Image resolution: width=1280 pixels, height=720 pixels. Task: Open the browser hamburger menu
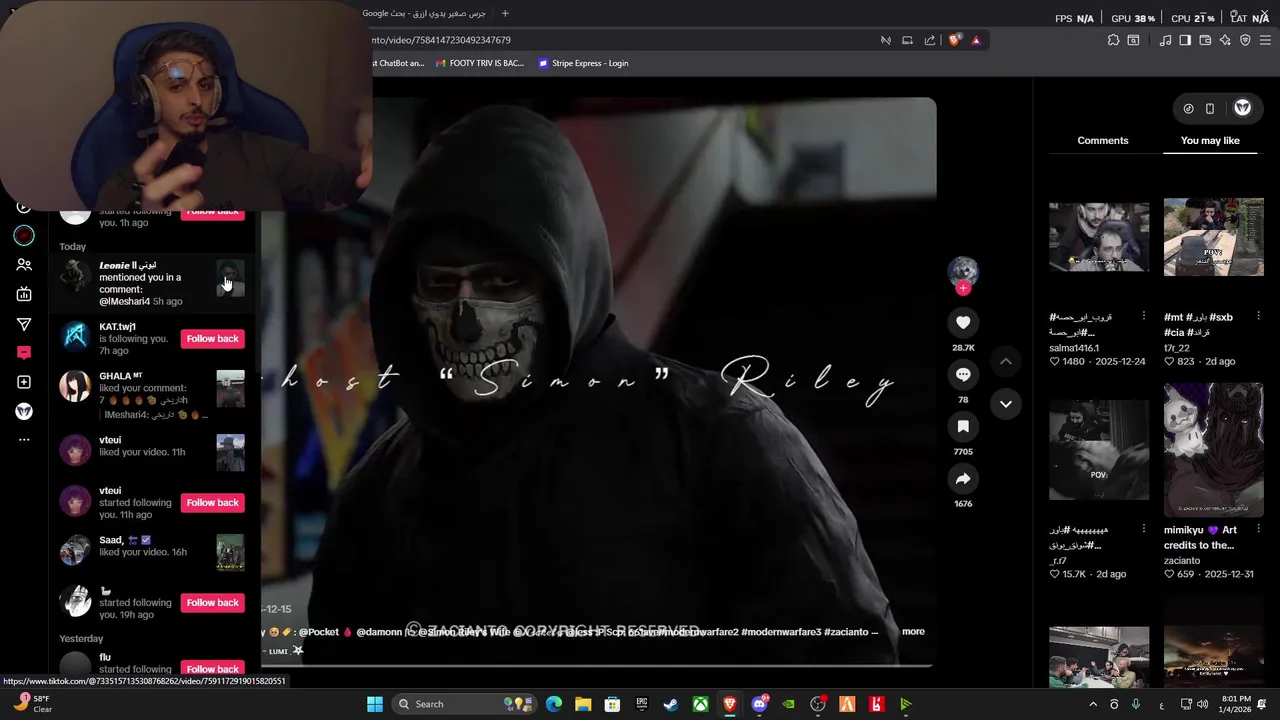[x=1266, y=40]
